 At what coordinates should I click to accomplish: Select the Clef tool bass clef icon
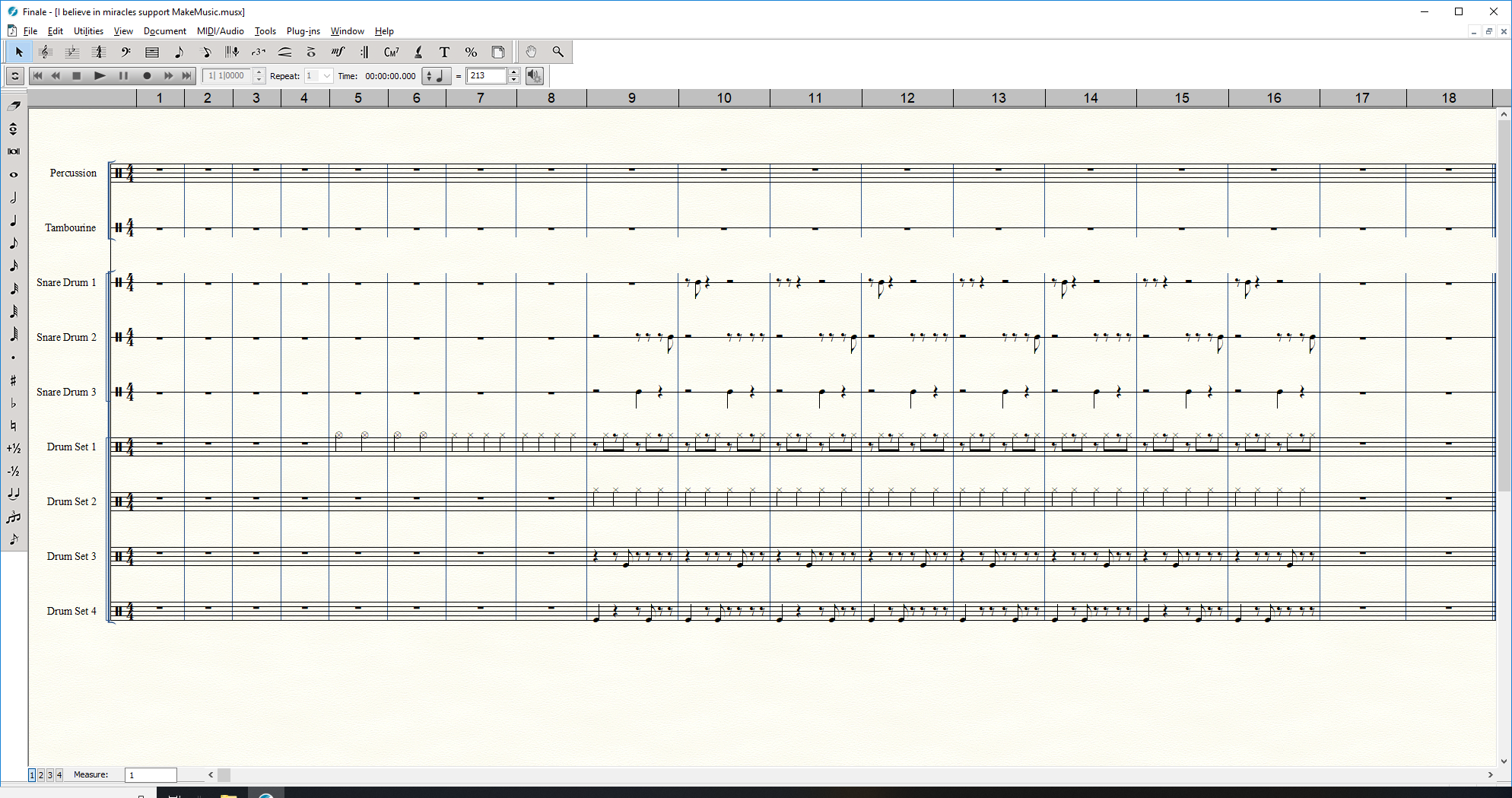point(125,52)
